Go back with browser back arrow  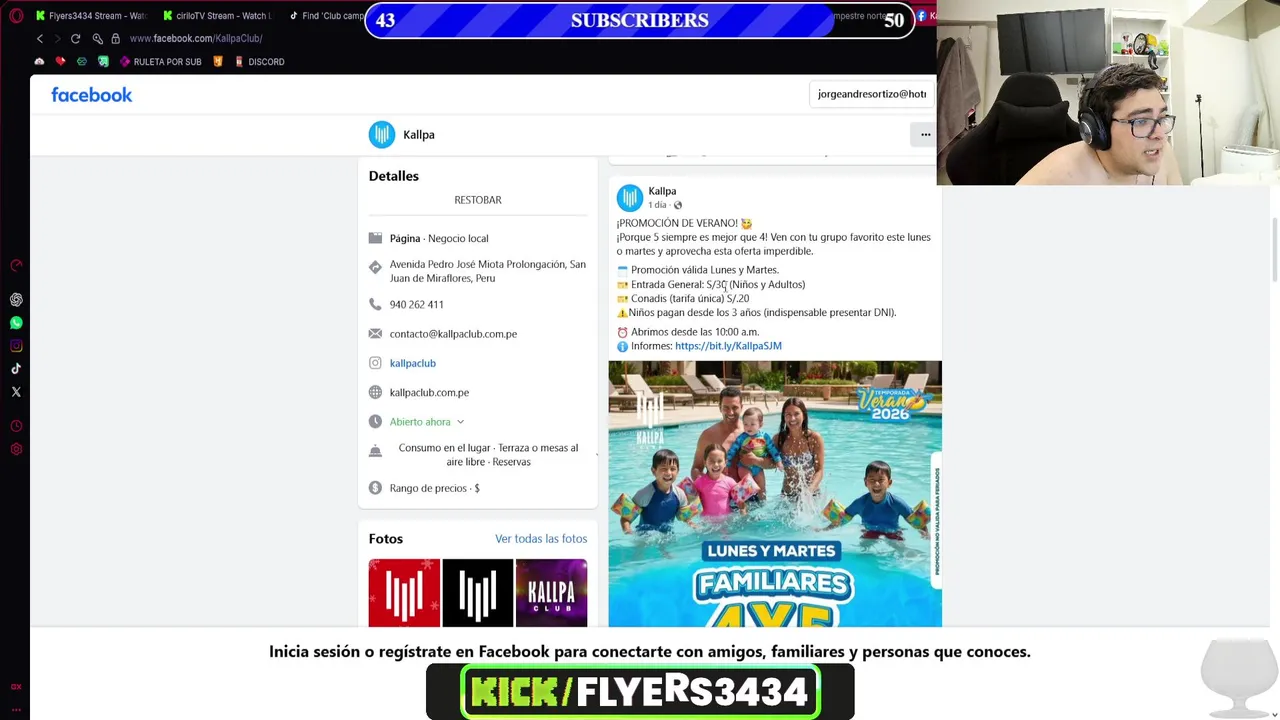coord(40,38)
